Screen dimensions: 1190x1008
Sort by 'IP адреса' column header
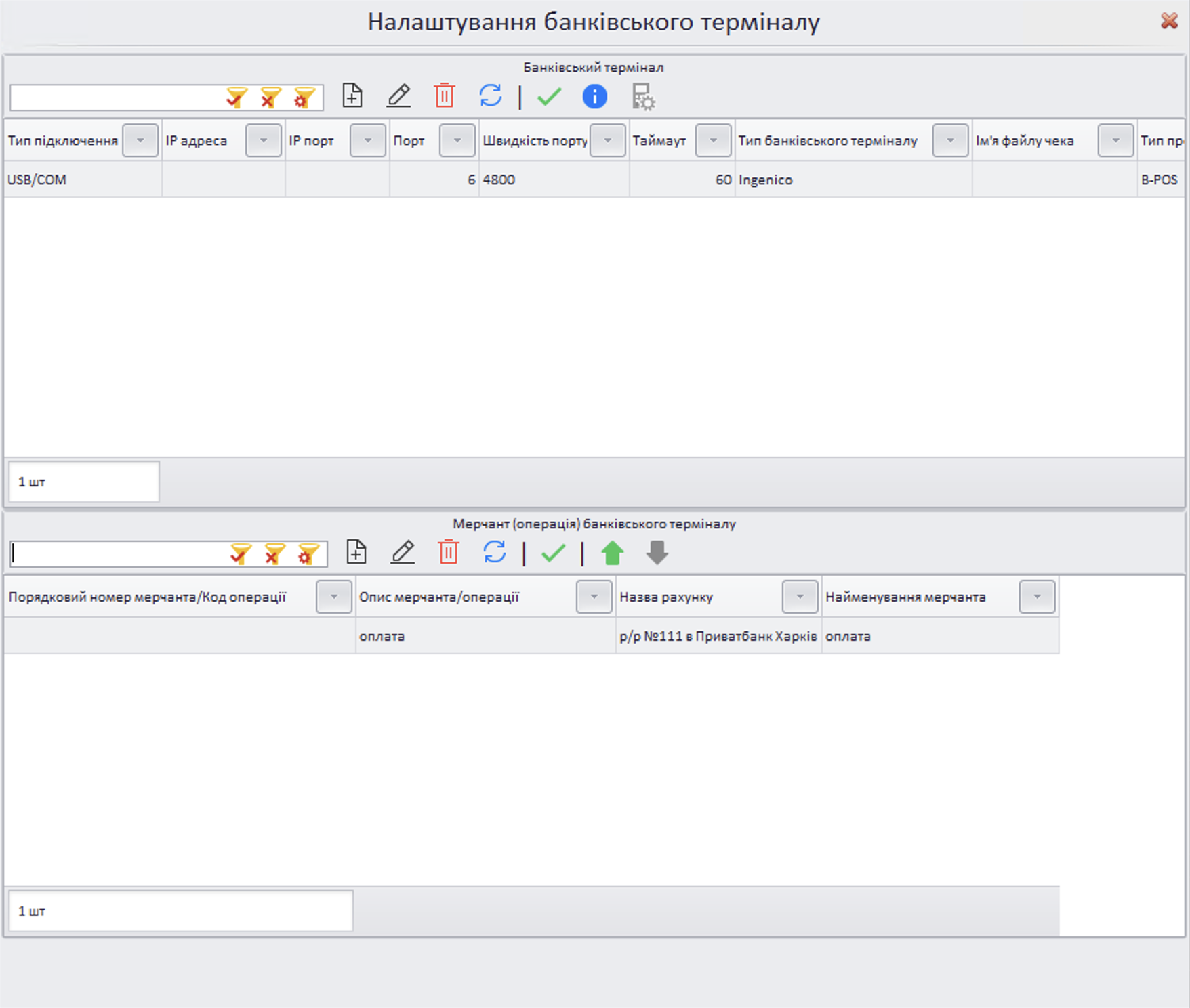pyautogui.click(x=197, y=141)
